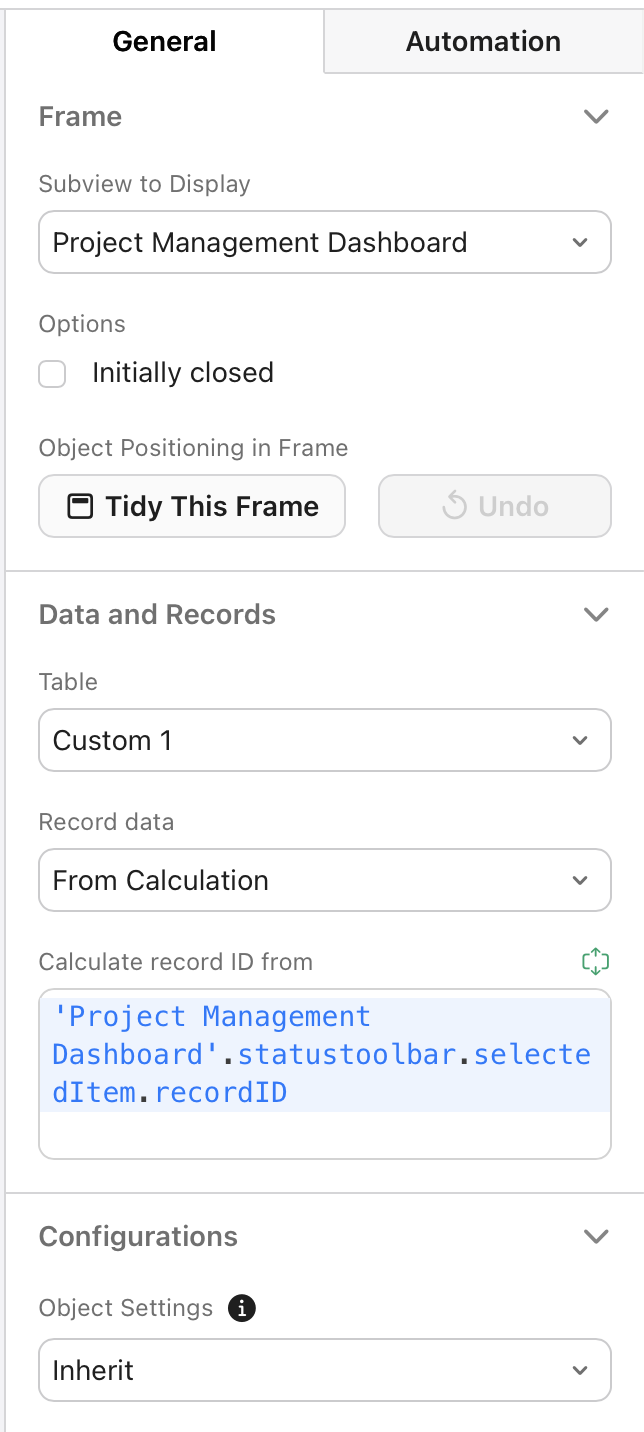Viewport: 644px width, 1432px height.
Task: Enable the Initially closed option
Action: tap(52, 373)
